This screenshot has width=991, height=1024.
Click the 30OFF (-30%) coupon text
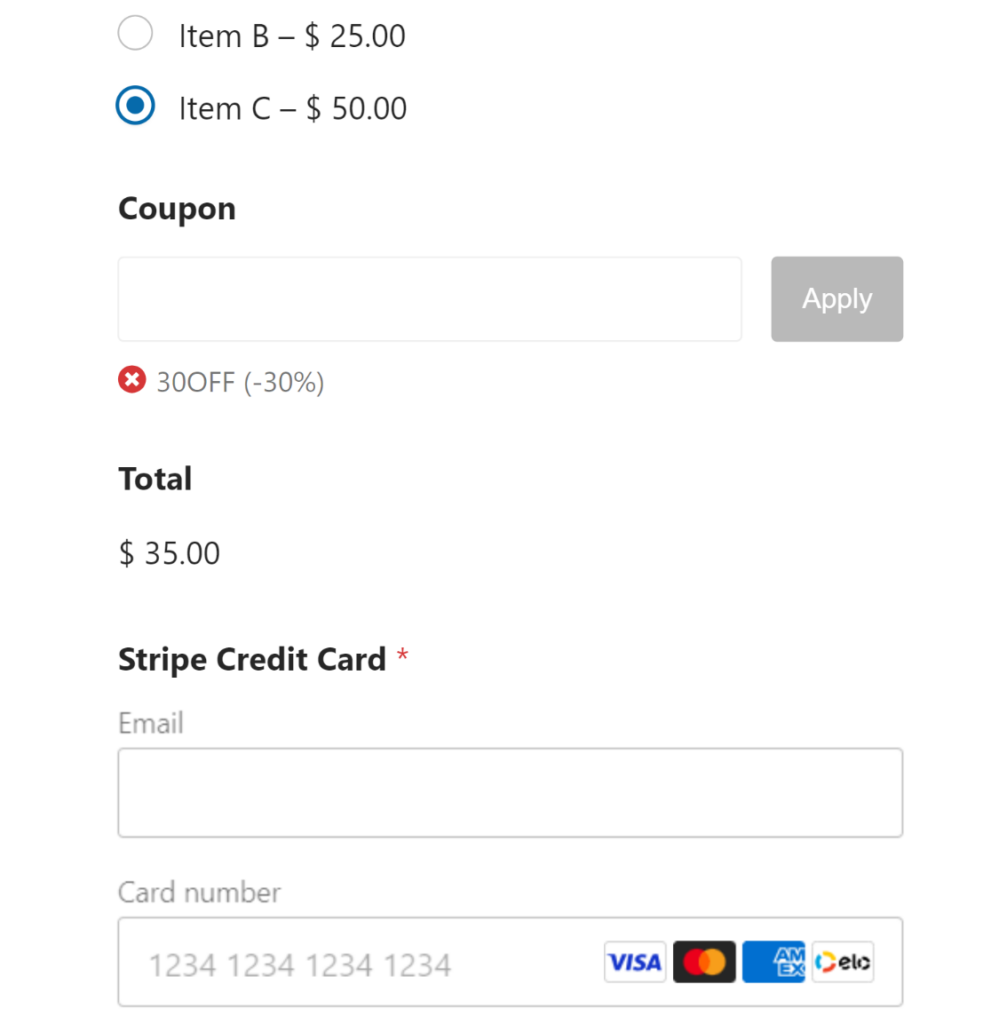[239, 381]
